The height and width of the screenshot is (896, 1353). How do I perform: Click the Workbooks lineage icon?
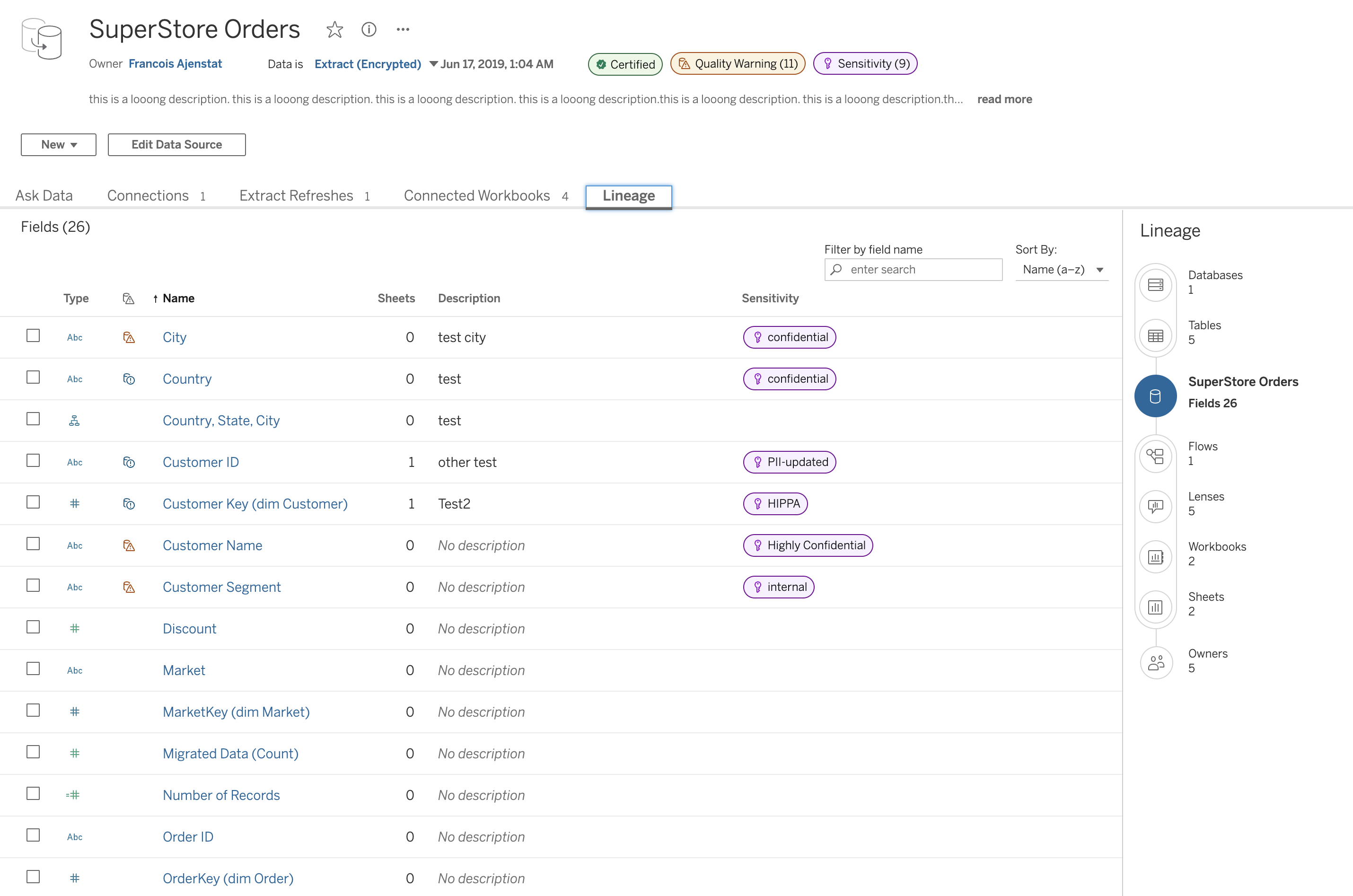tap(1155, 557)
